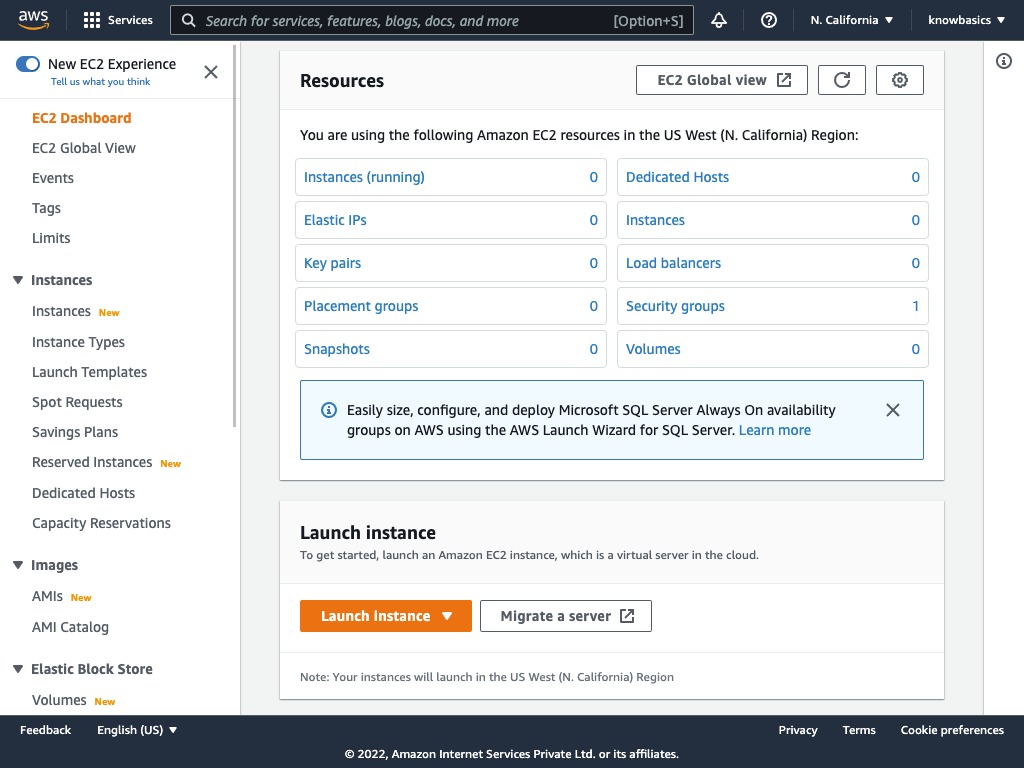Viewport: 1024px width, 768px height.
Task: Open the Elastic IPs resource tile
Action: [x=451, y=220]
